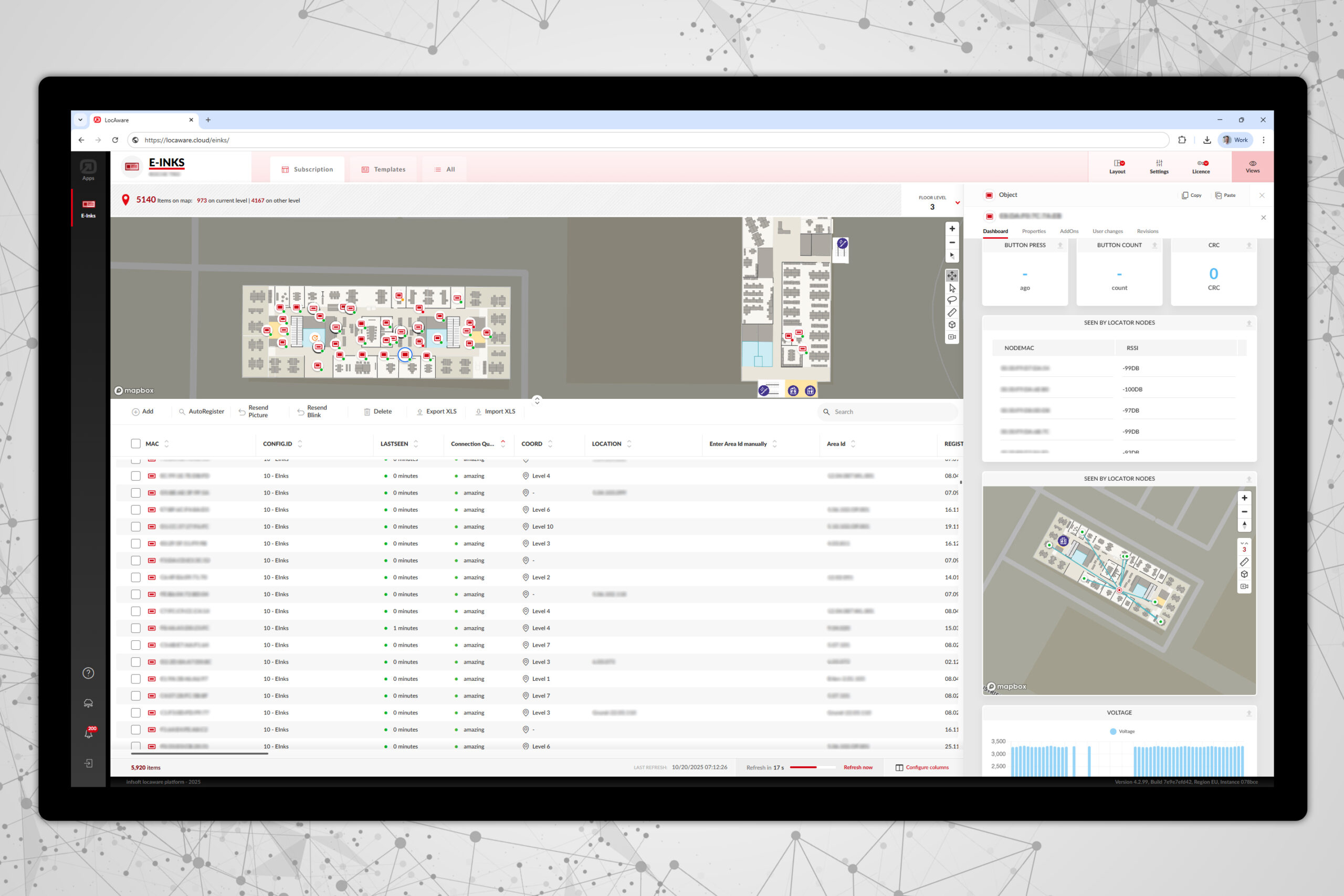Open the Floor Level dropdown
Image resolution: width=1344 pixels, height=896 pixels.
coord(957,203)
